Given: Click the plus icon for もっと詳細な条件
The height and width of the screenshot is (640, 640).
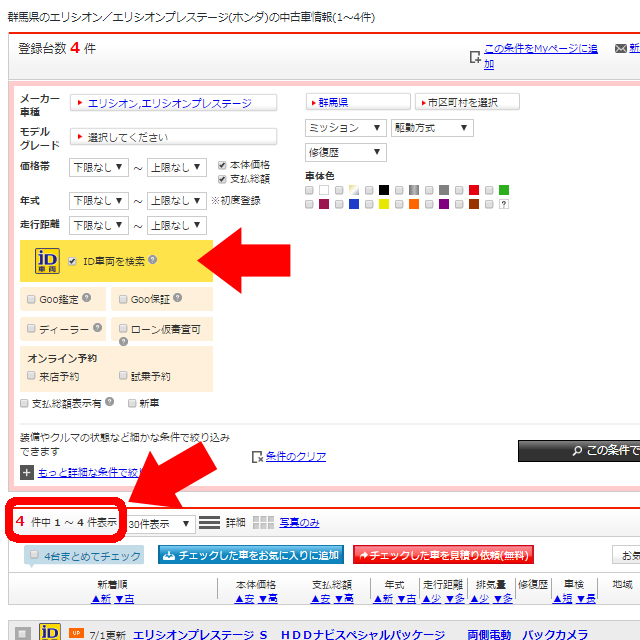Looking at the screenshot, I should pyautogui.click(x=26, y=472).
